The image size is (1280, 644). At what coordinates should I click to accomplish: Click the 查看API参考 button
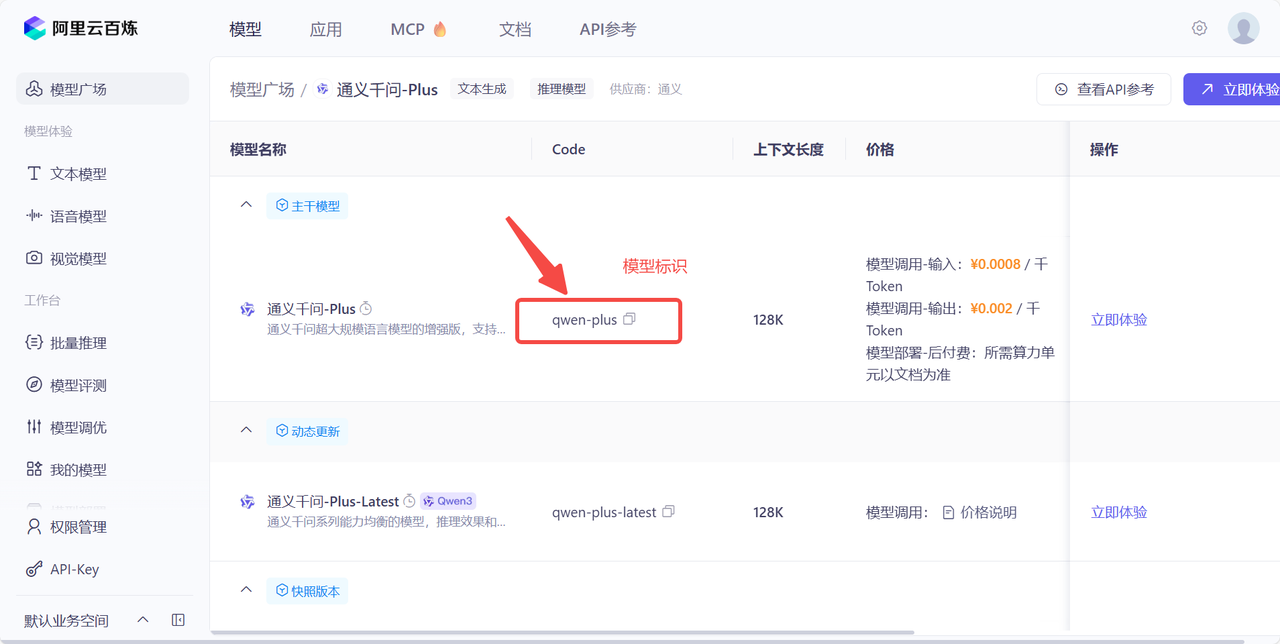[x=1104, y=89]
